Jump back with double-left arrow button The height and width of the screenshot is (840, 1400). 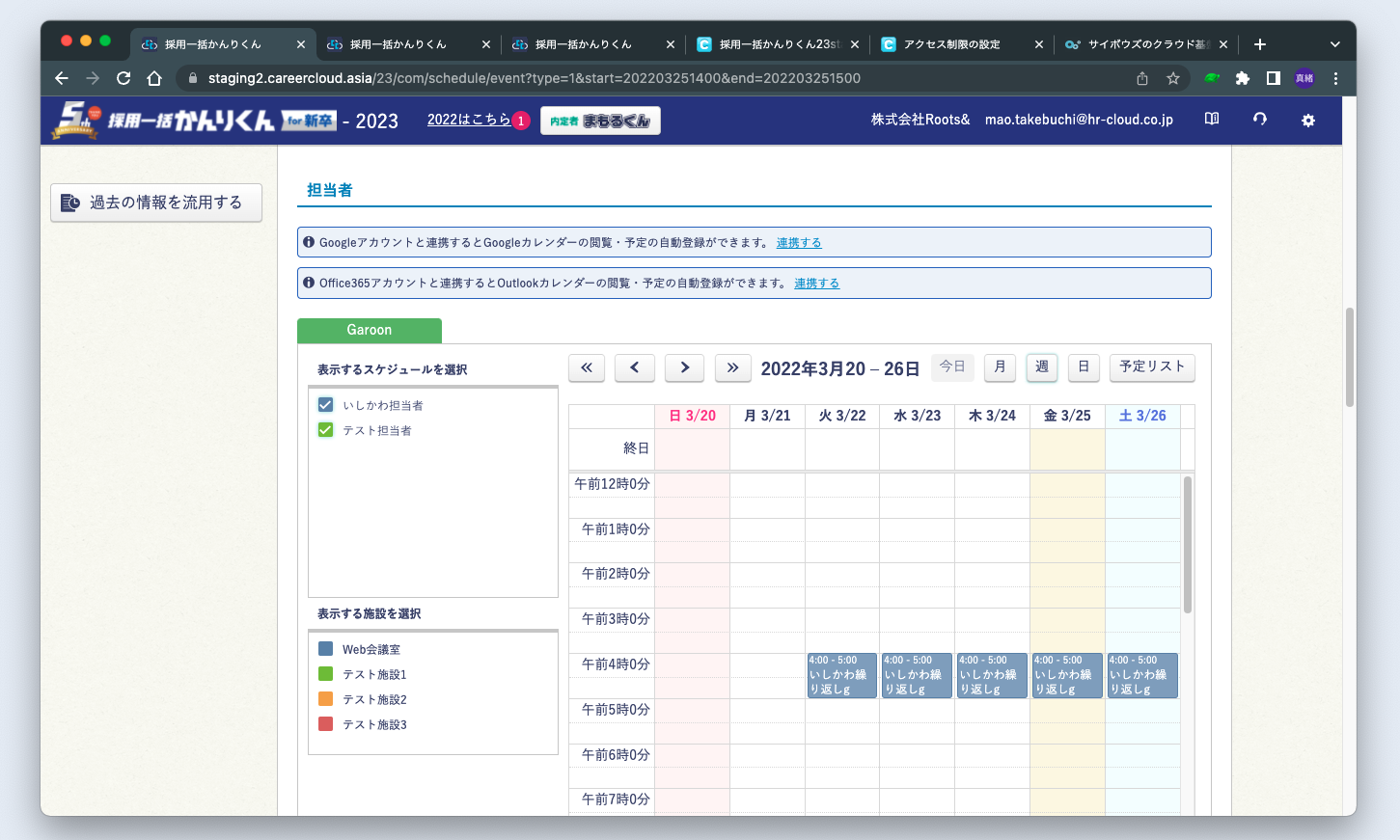(x=587, y=367)
